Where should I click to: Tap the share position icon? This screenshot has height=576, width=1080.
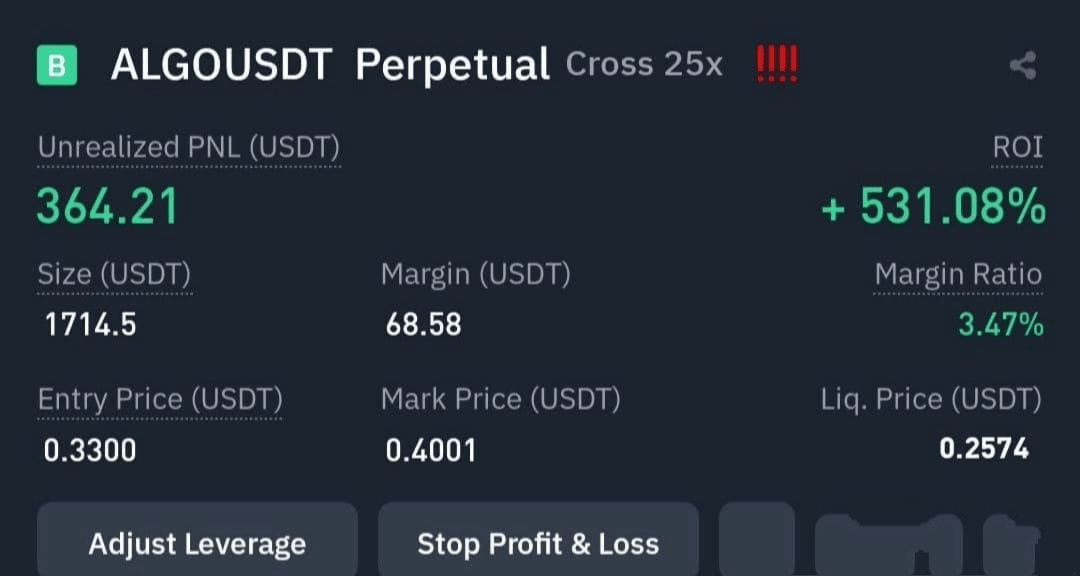[x=1022, y=66]
